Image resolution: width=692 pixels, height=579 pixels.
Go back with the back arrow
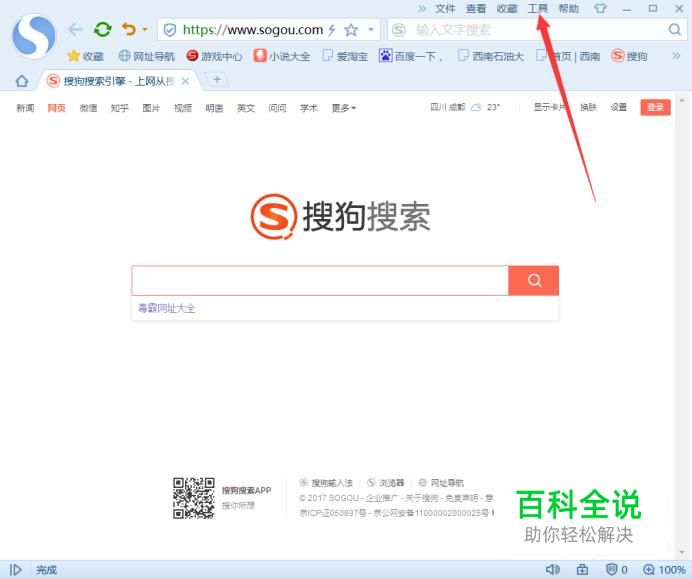coord(75,30)
